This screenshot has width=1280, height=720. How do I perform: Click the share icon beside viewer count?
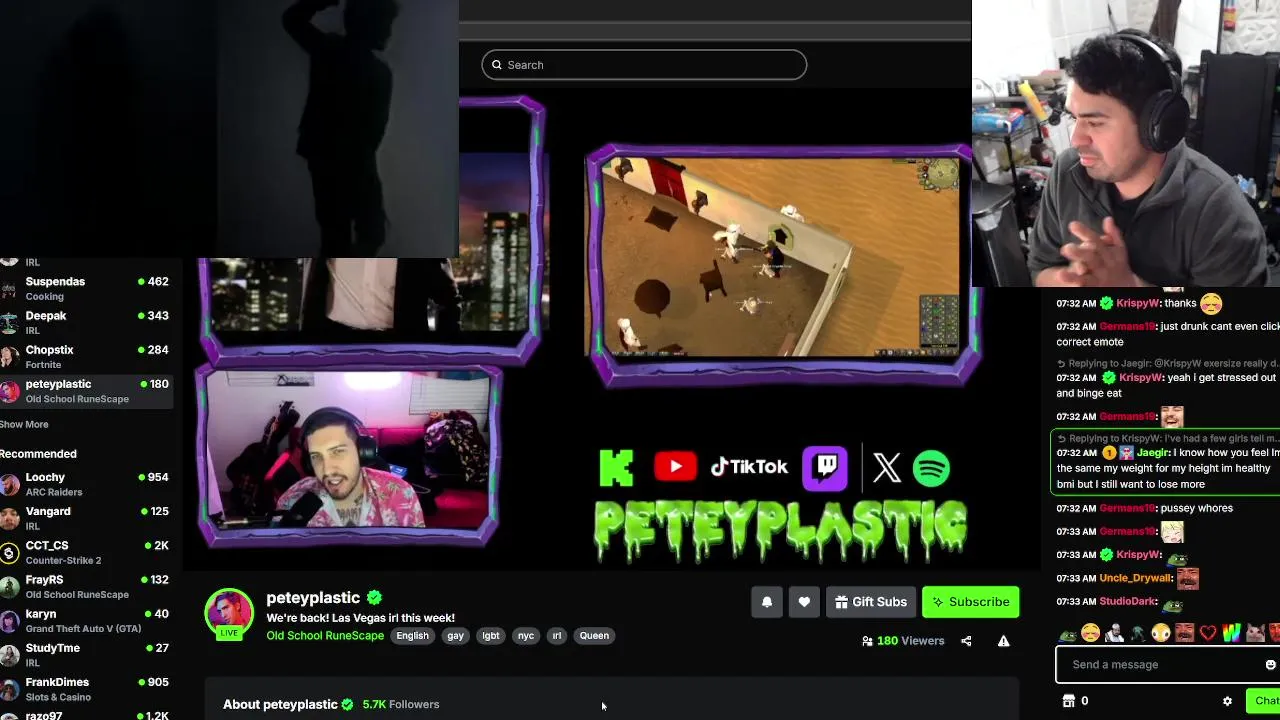click(966, 641)
